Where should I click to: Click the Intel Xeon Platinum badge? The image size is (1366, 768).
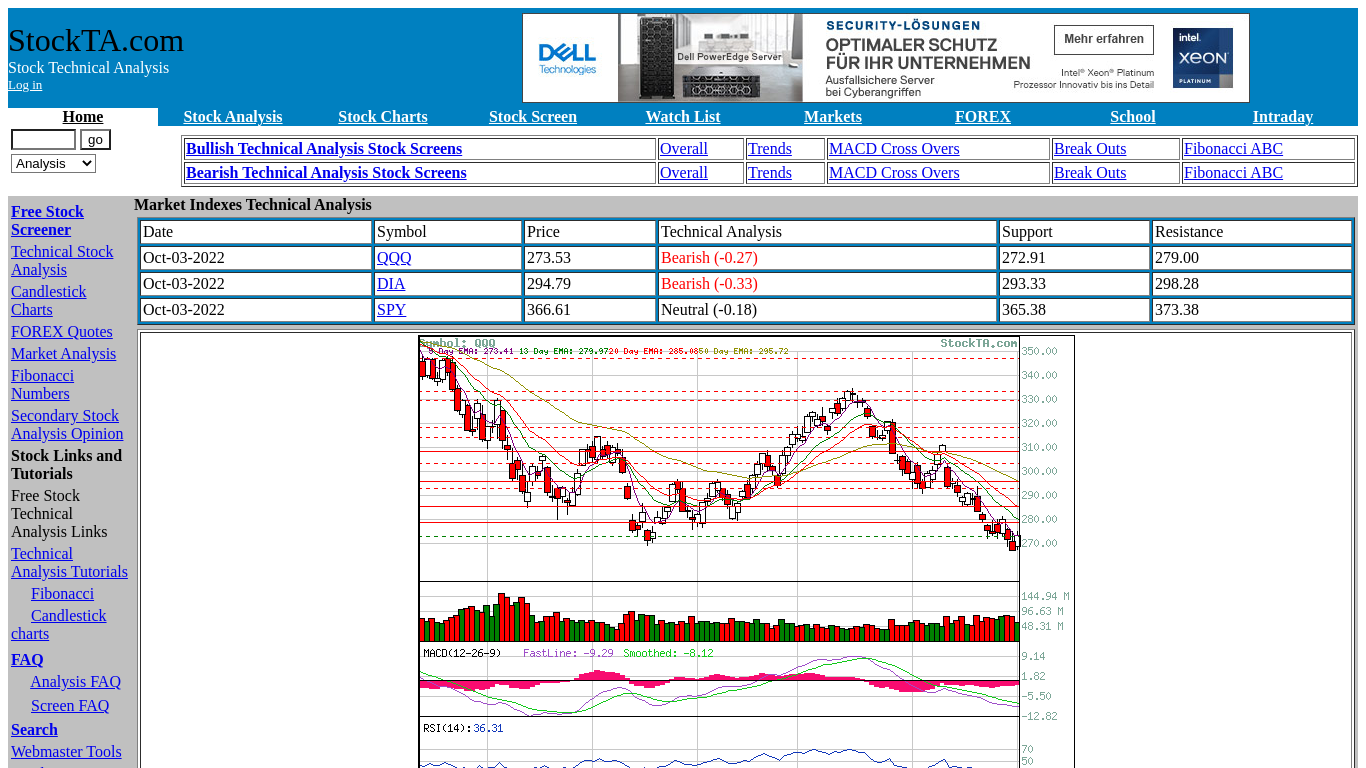[x=1202, y=58]
